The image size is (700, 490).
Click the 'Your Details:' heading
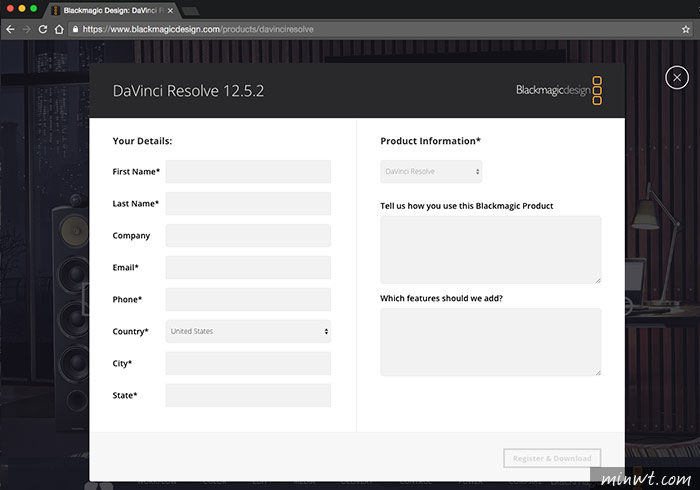pos(142,141)
